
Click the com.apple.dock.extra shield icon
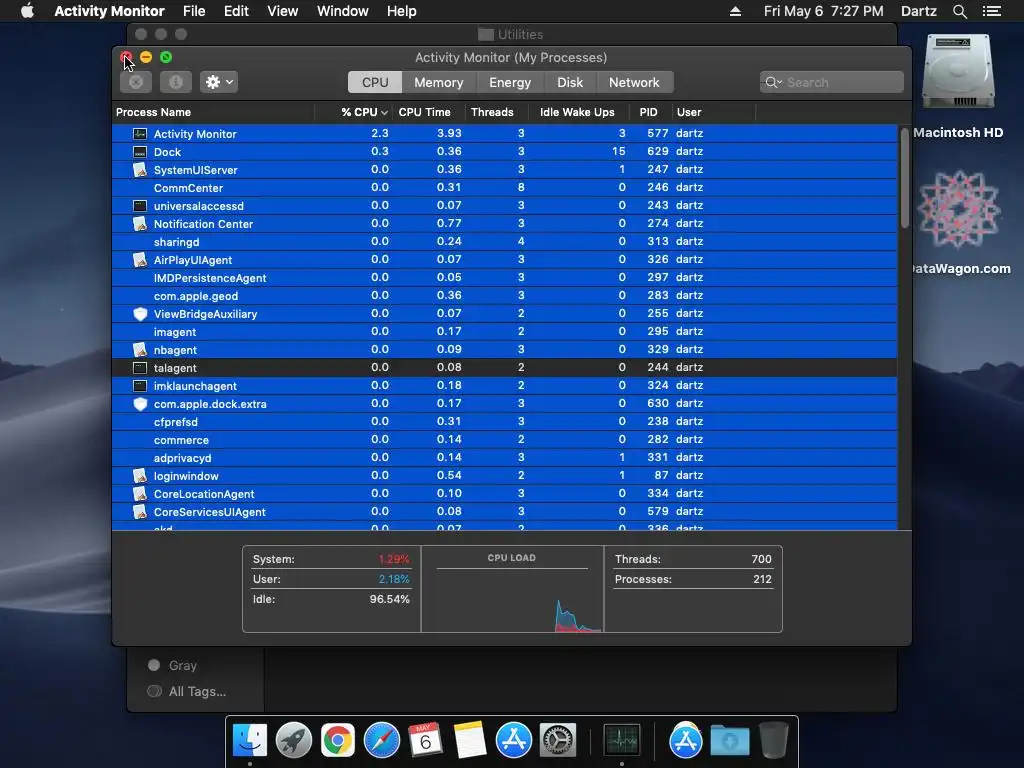tap(140, 404)
